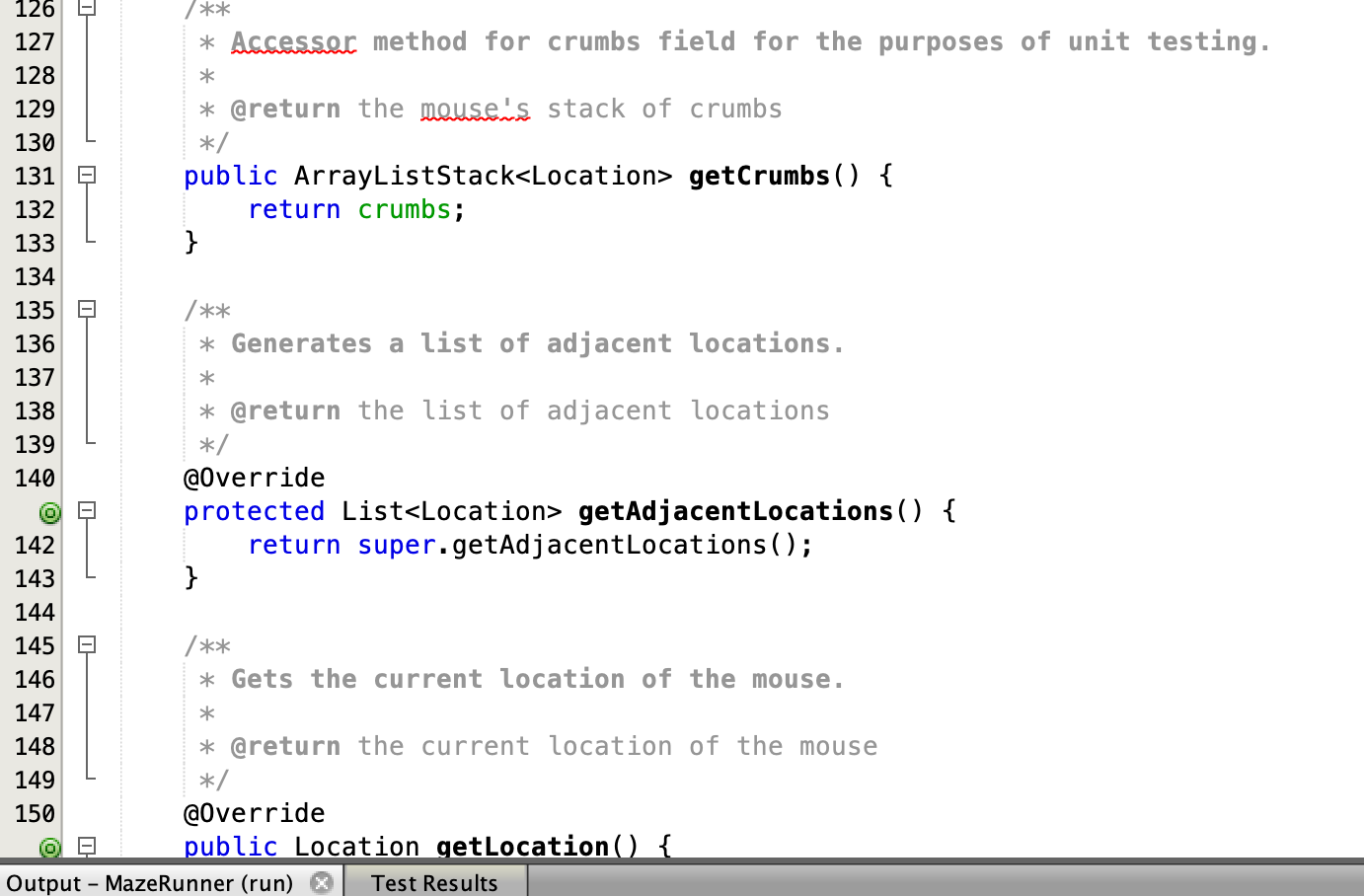Click the 'protected' keyword
This screenshot has height=896, width=1364.
(254, 511)
